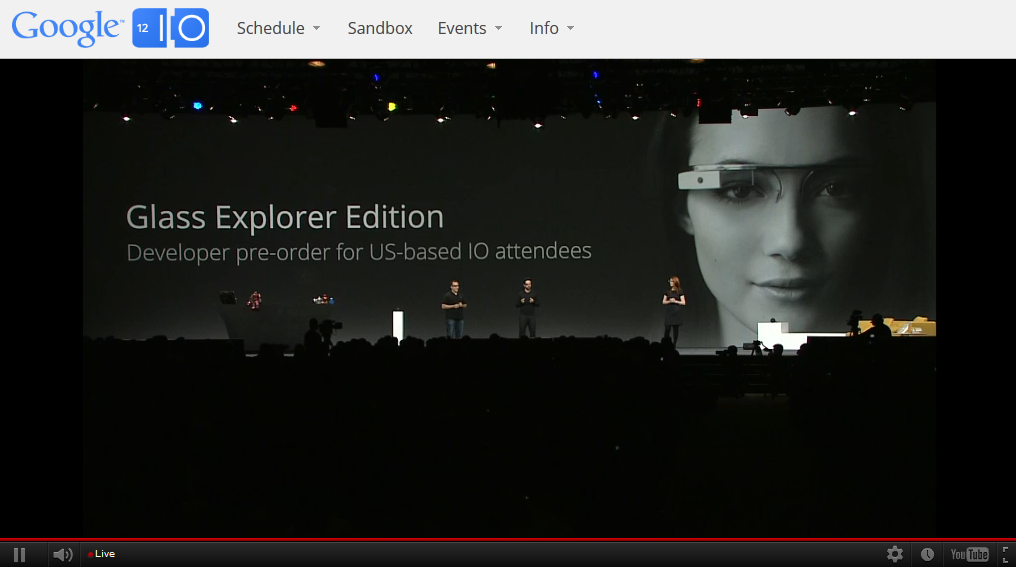Mute the video volume
Image resolution: width=1016 pixels, height=567 pixels.
(x=63, y=555)
